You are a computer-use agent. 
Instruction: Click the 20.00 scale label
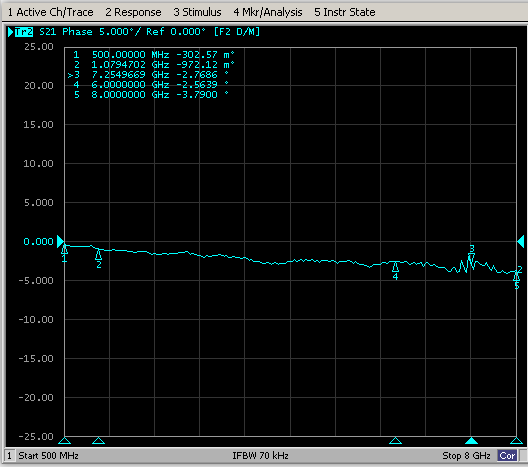tap(39, 86)
